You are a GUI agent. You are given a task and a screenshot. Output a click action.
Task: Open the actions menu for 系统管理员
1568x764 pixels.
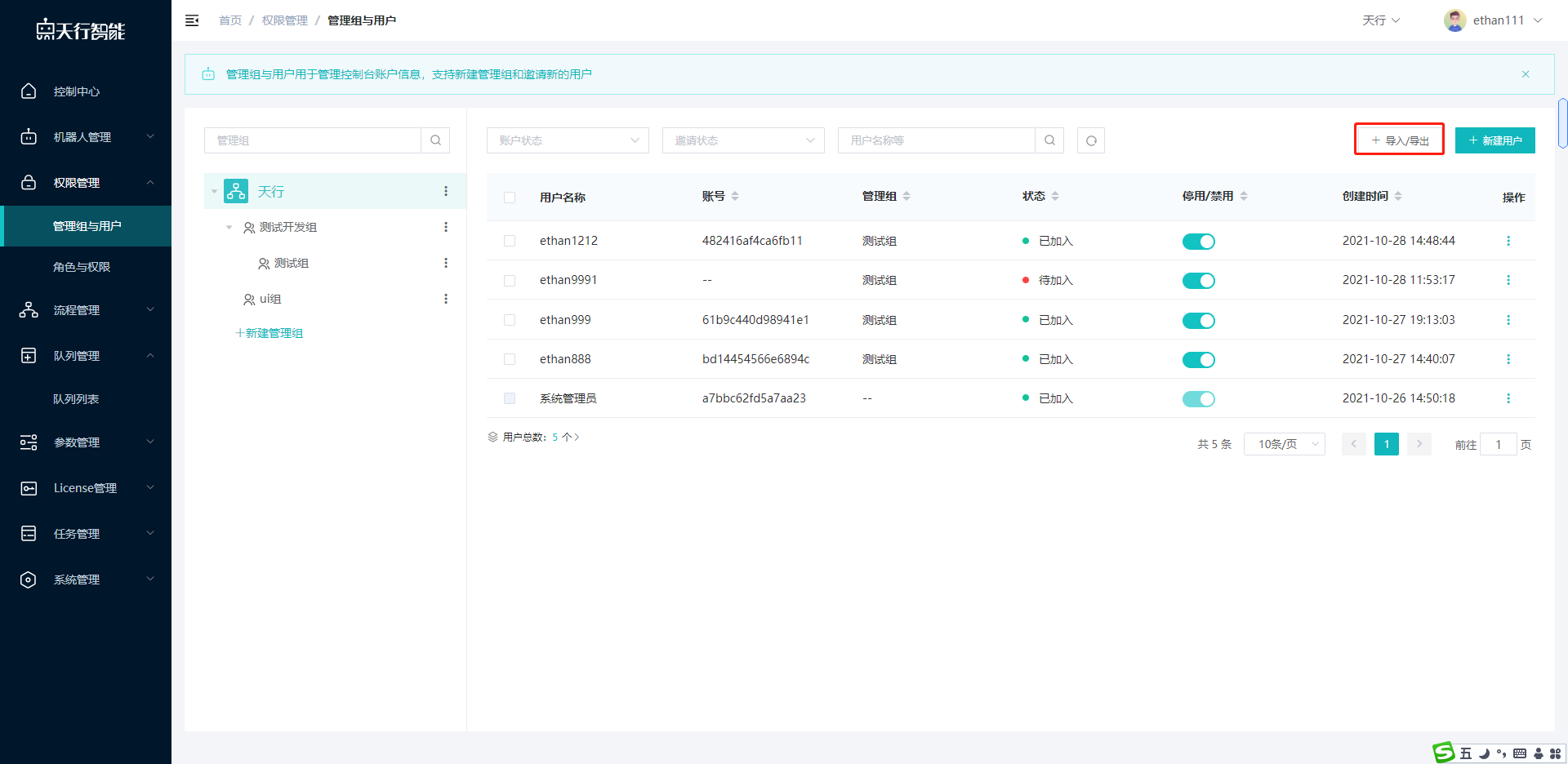(1508, 398)
